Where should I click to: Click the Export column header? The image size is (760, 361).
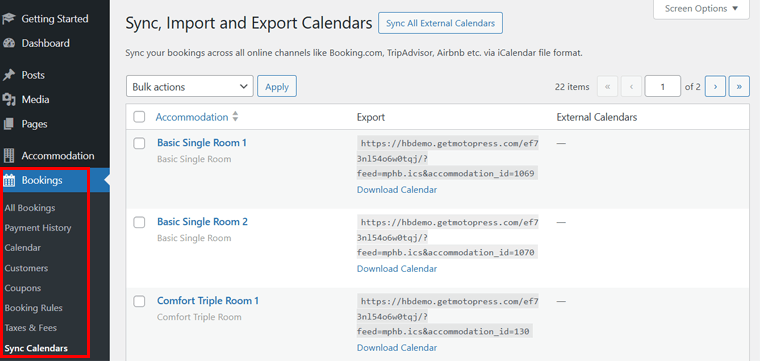[x=371, y=117]
